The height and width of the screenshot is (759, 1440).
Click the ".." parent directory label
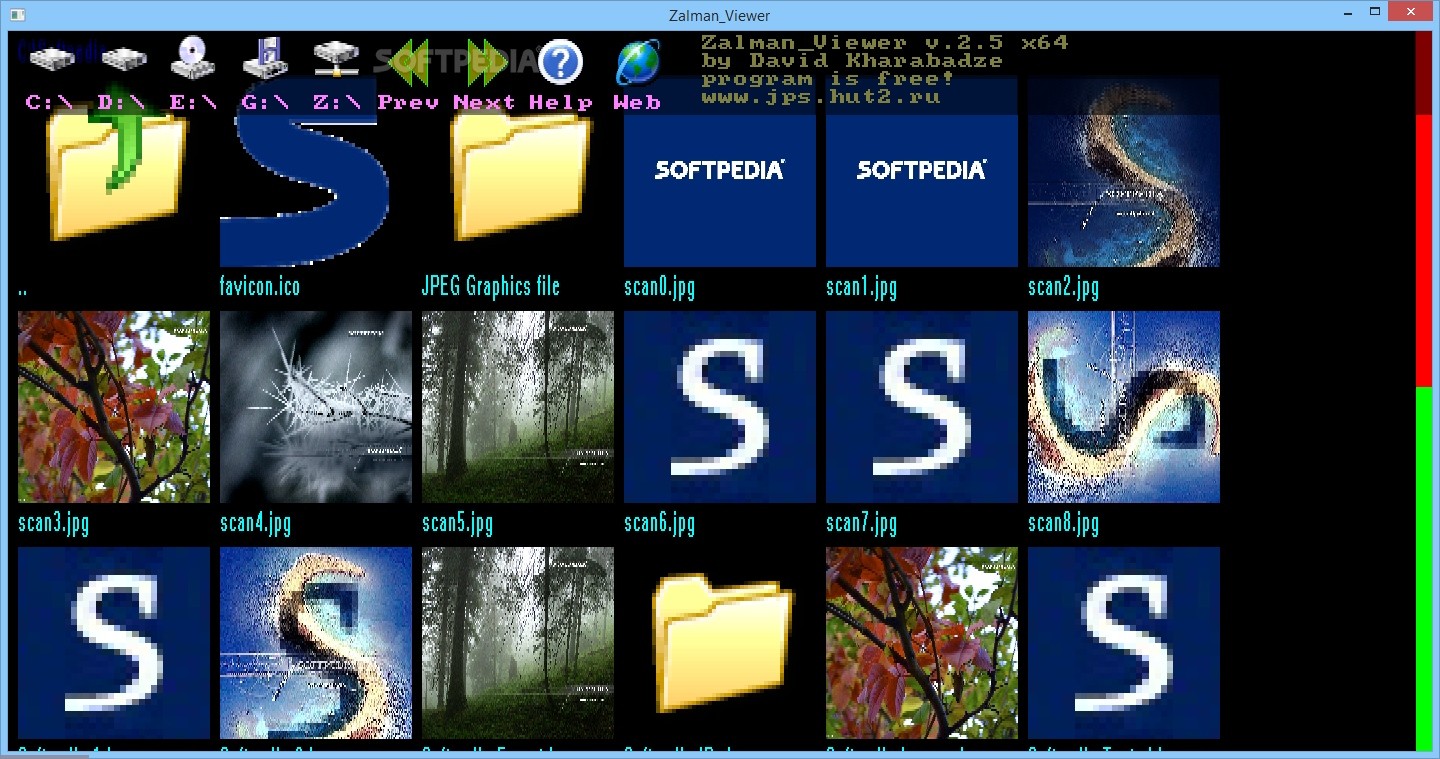24,294
